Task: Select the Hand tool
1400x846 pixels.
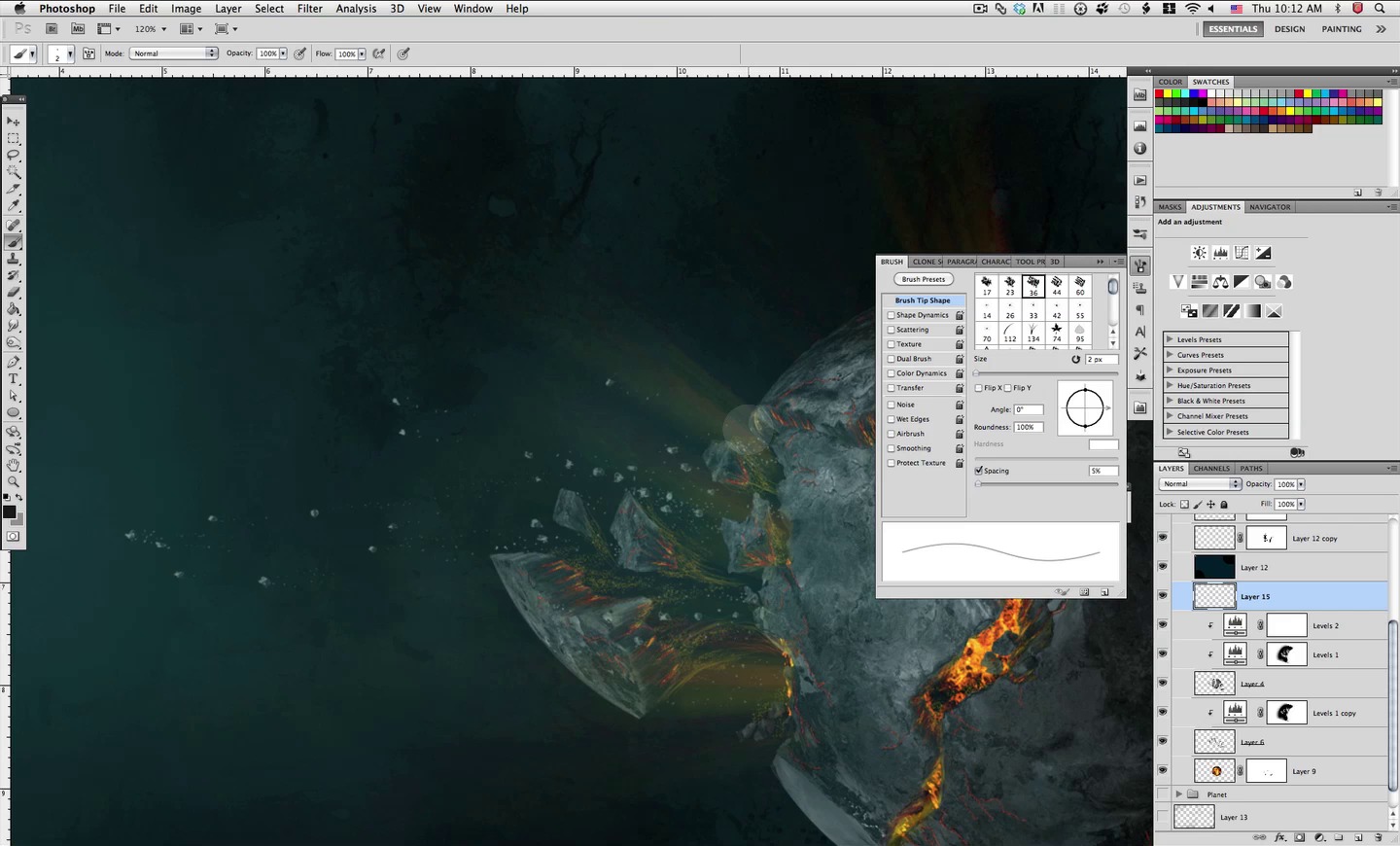Action: pyautogui.click(x=14, y=465)
